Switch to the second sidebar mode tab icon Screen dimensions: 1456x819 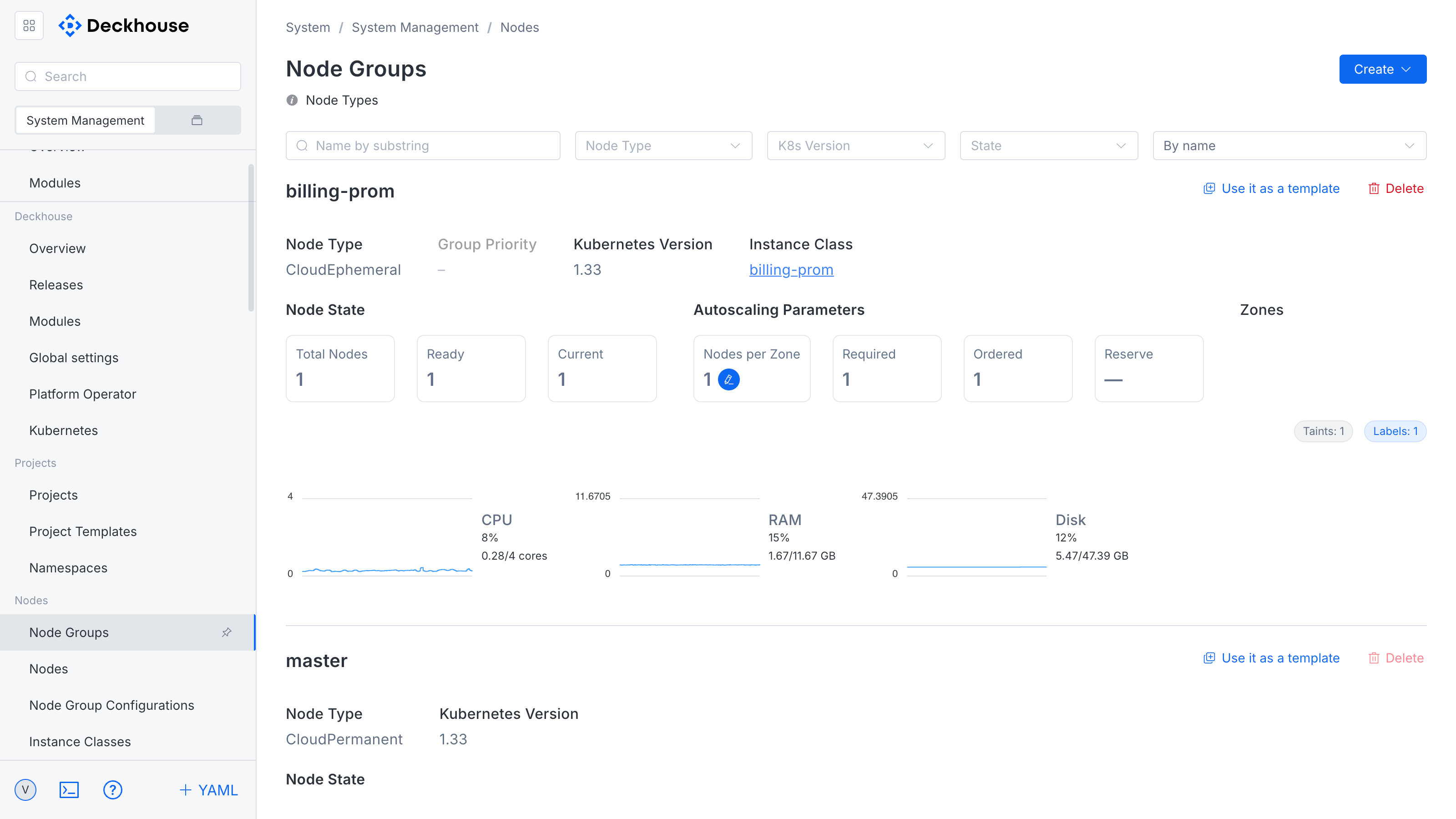(197, 120)
